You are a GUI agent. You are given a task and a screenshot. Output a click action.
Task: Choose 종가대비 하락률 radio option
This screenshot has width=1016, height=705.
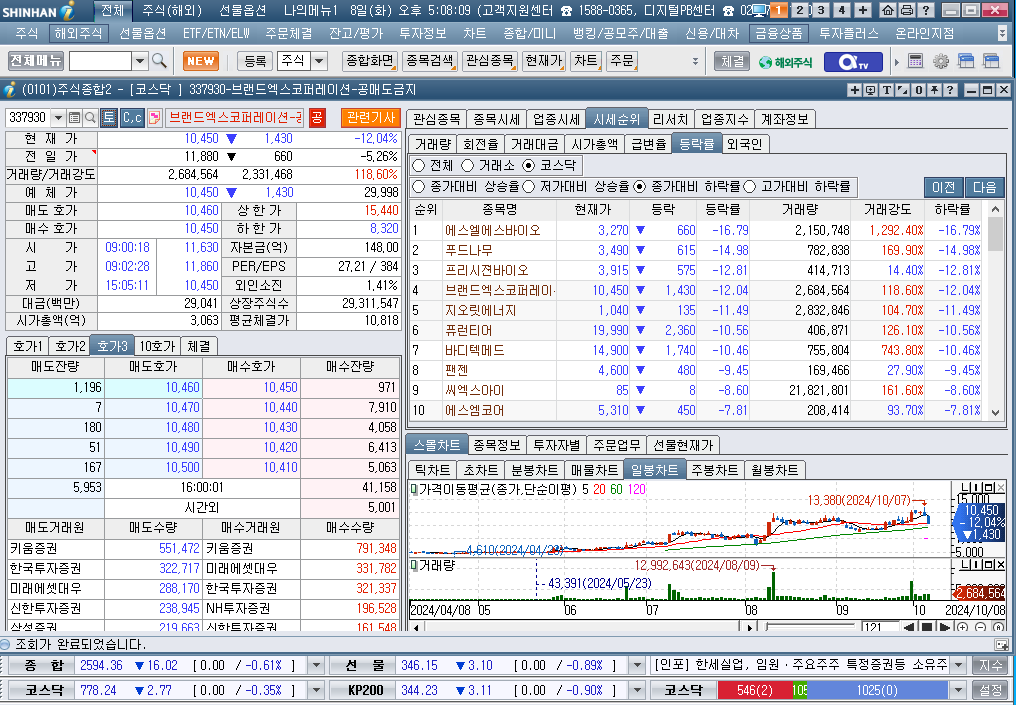click(x=640, y=187)
